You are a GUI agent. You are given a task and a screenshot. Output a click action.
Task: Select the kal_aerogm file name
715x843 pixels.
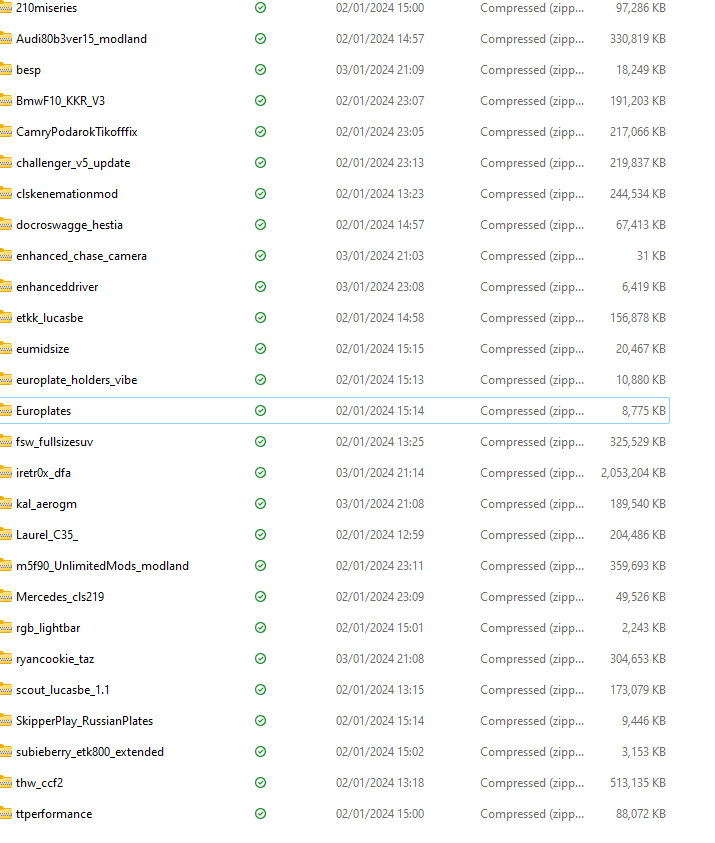coord(46,504)
